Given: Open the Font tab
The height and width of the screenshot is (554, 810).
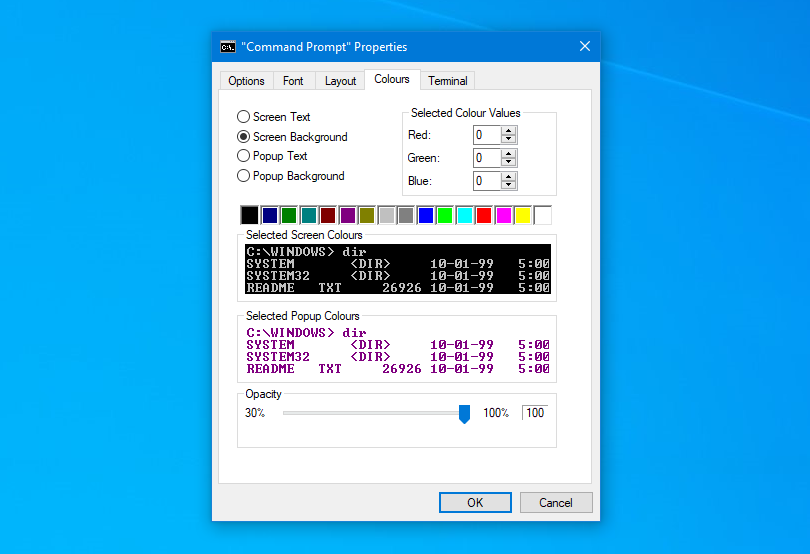Looking at the screenshot, I should tap(293, 81).
